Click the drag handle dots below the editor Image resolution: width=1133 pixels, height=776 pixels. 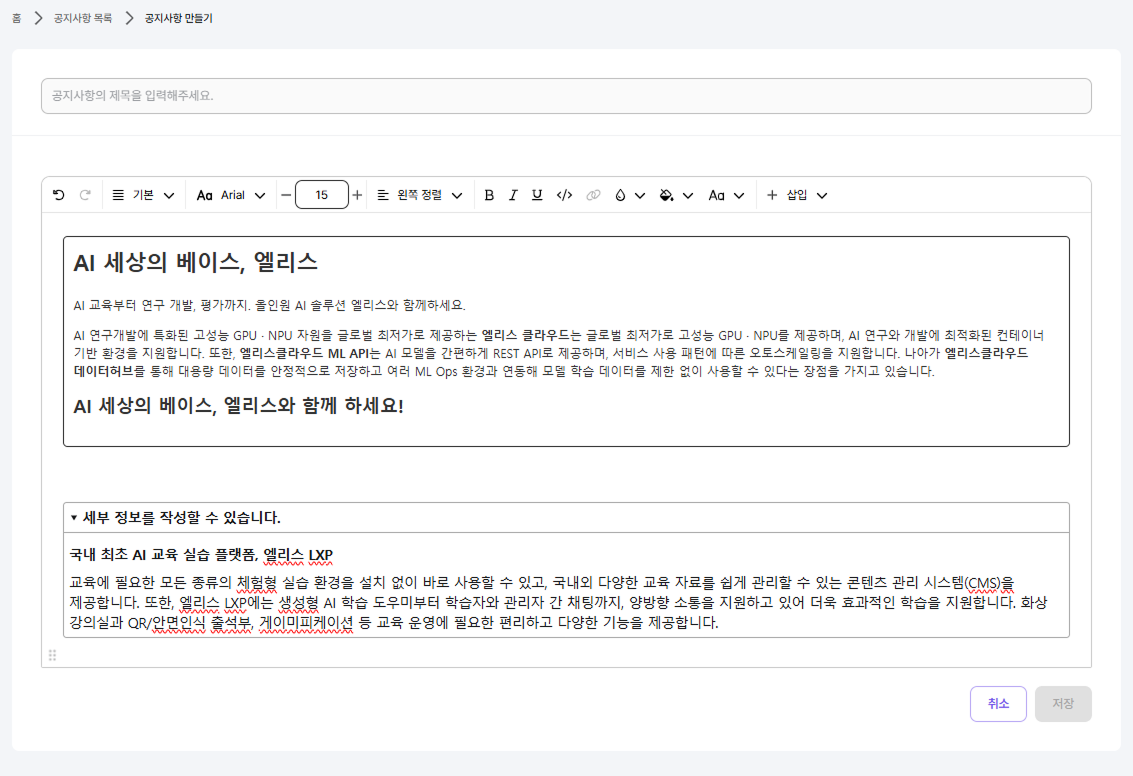click(52, 655)
